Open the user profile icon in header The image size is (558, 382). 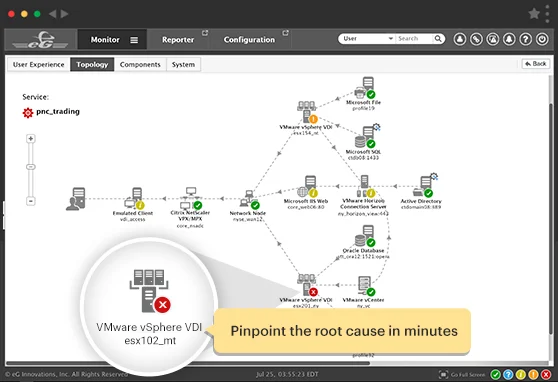460,39
